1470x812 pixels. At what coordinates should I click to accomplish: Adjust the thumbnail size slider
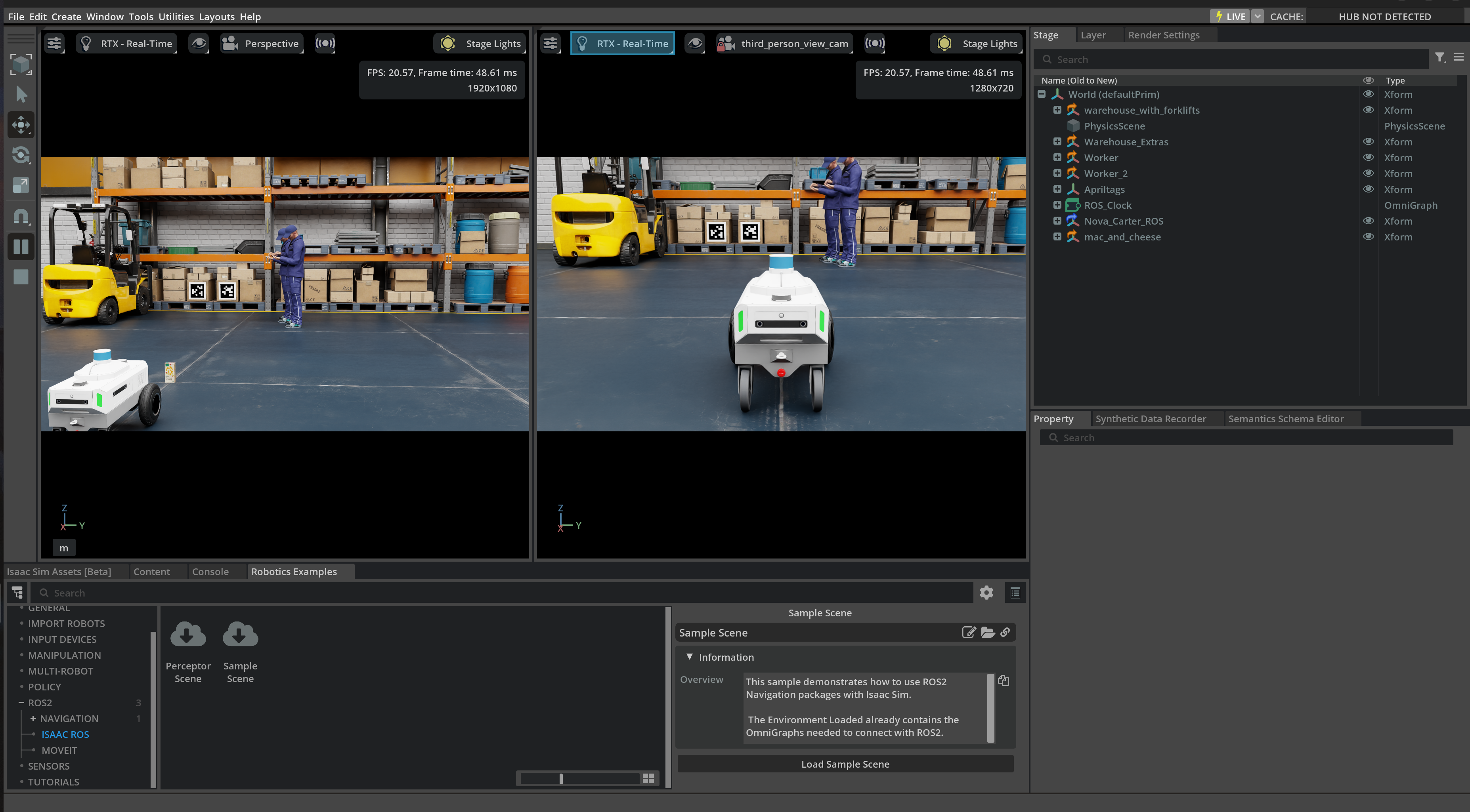coord(580,778)
